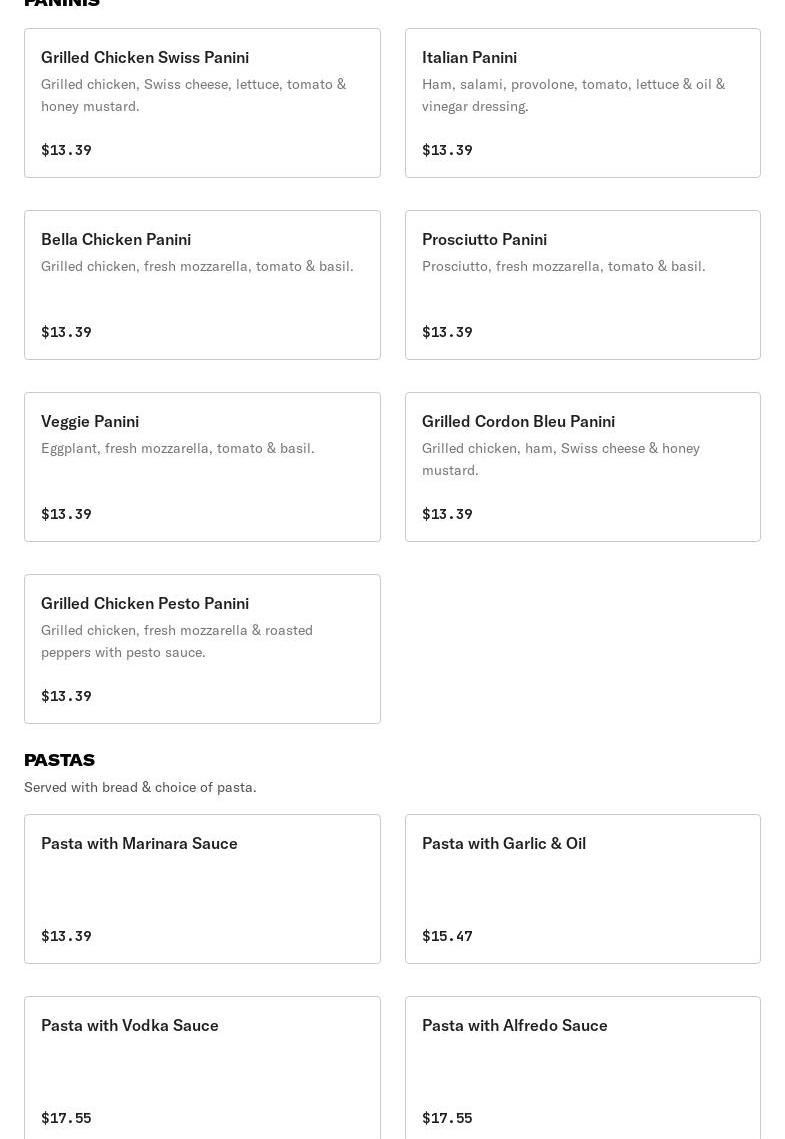Click the Grilled Cordon Bleu Panini description
This screenshot has width=785, height=1139.
(560, 459)
